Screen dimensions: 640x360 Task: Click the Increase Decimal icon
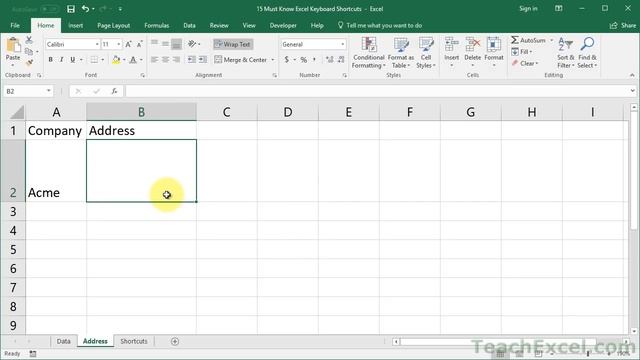(x=330, y=60)
